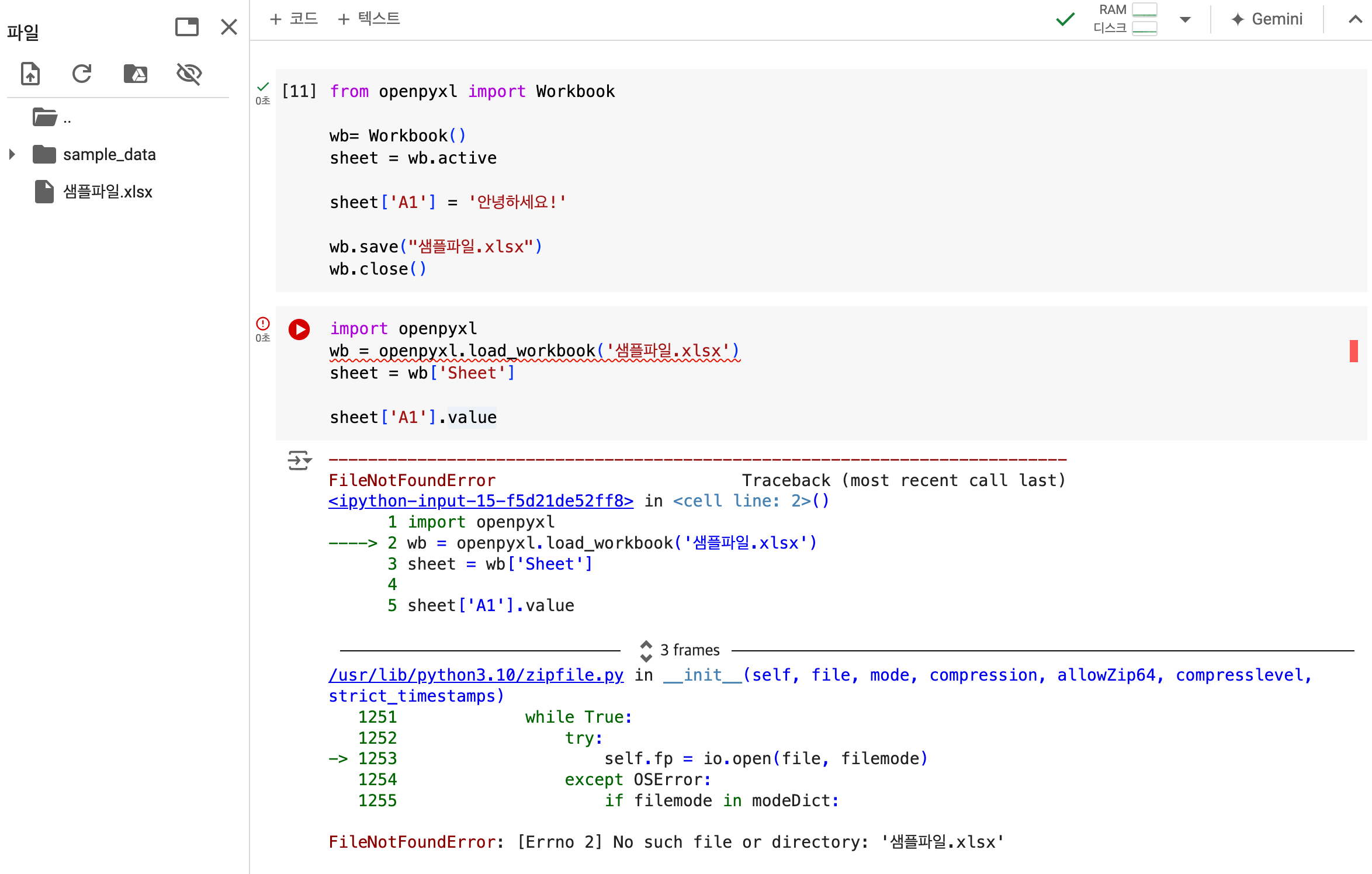Run the openpyxl load_workbook cell
This screenshot has width=1372, height=874.
coord(299,330)
